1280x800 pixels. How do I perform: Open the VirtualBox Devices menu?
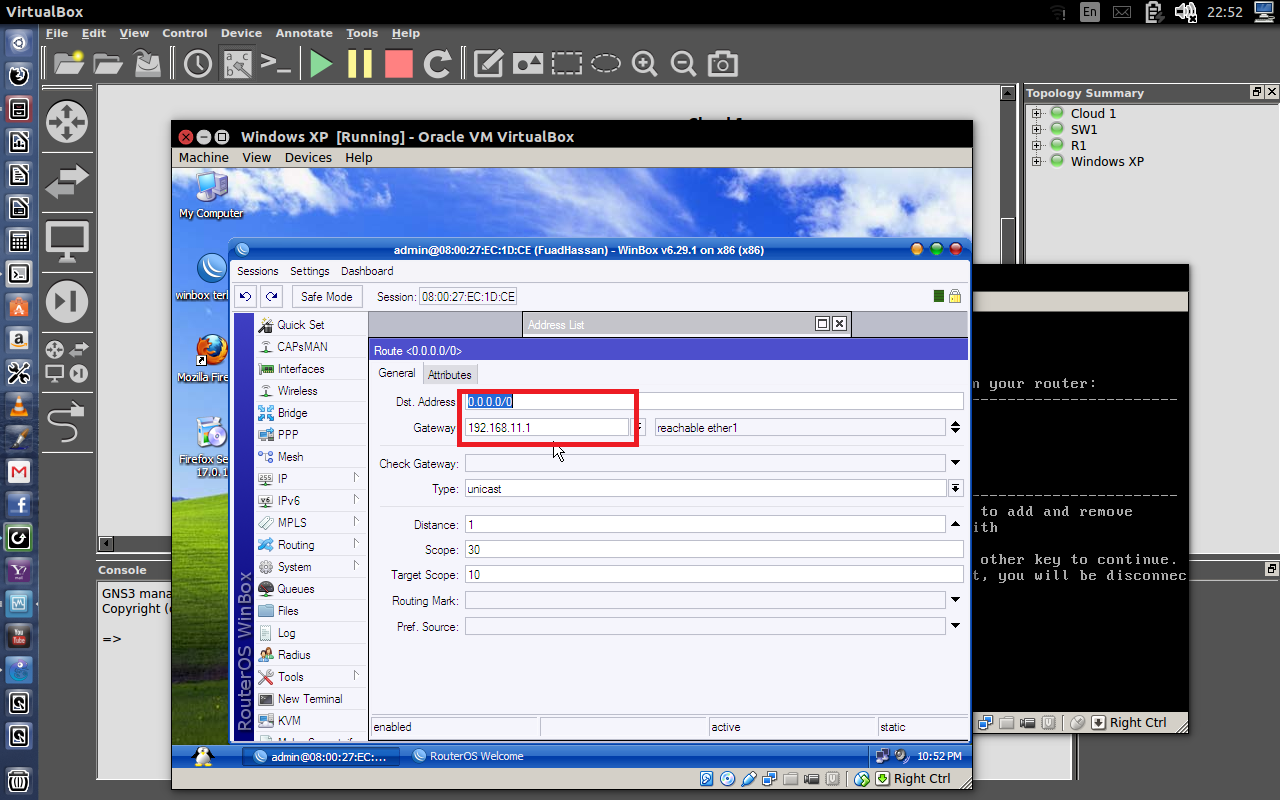(x=308, y=157)
